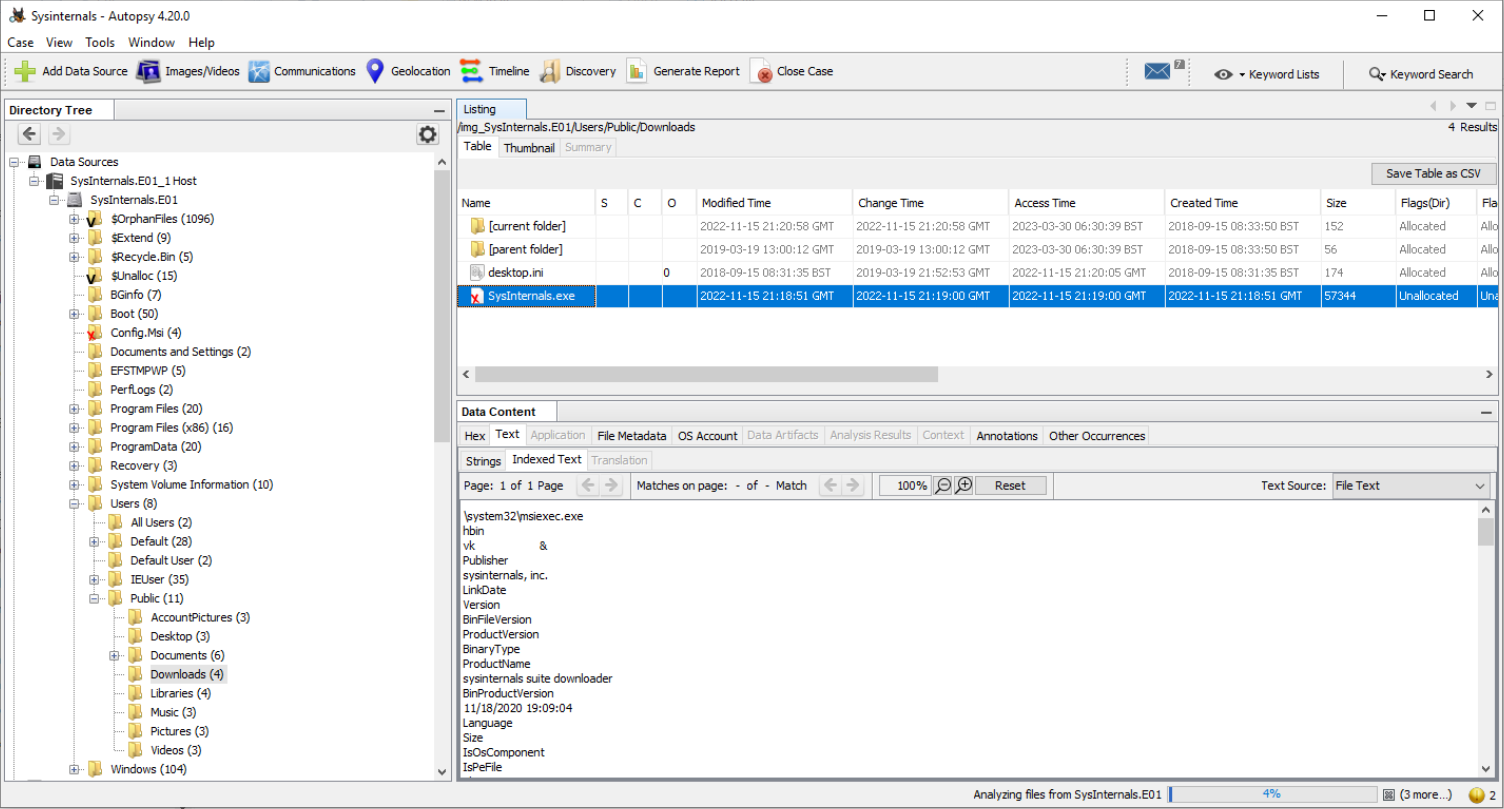Viewport: 1504px width, 809px height.
Task: Click the Directory Tree forward arrow
Action: click(58, 134)
